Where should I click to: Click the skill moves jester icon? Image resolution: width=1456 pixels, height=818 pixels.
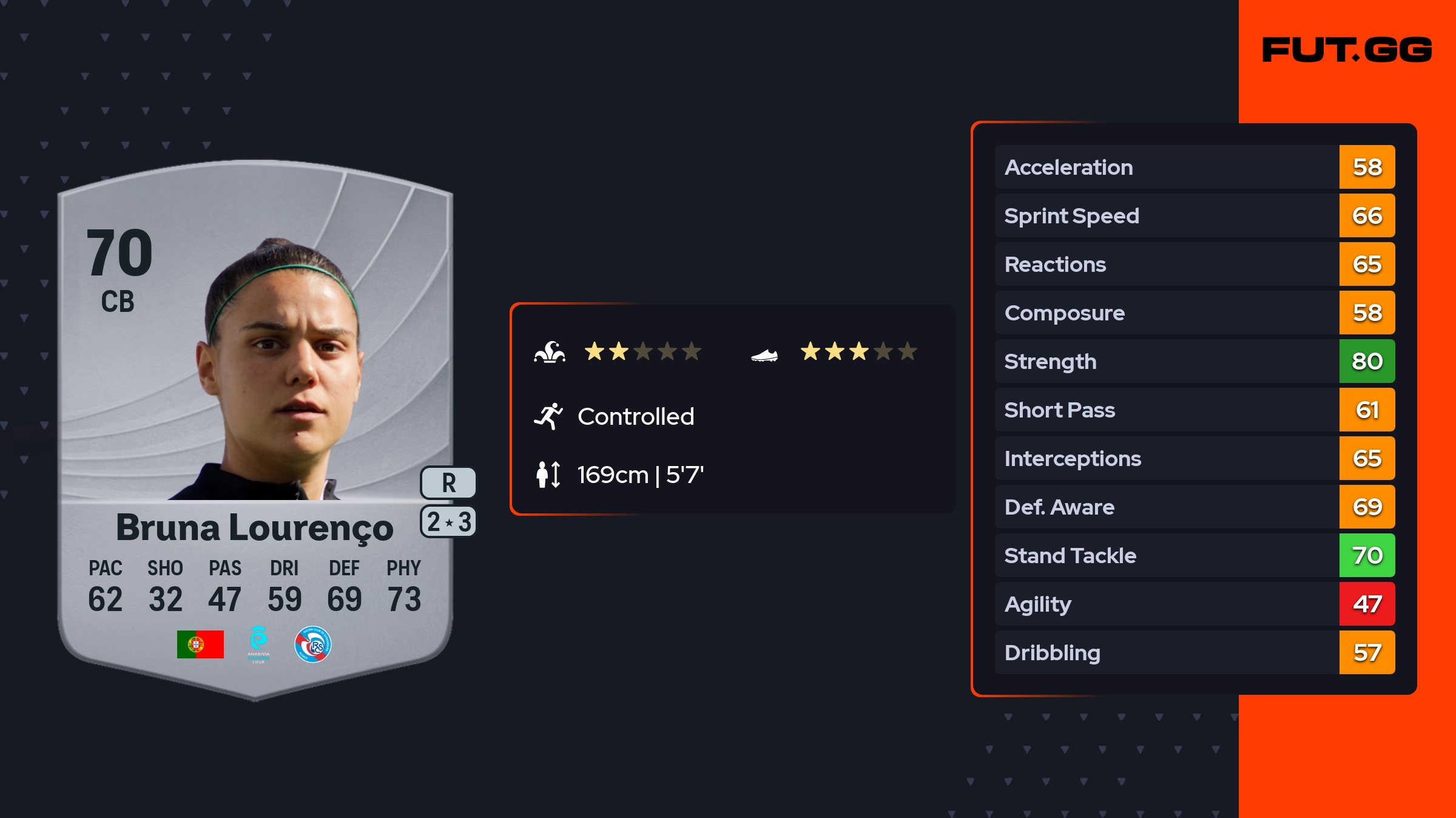(x=550, y=352)
